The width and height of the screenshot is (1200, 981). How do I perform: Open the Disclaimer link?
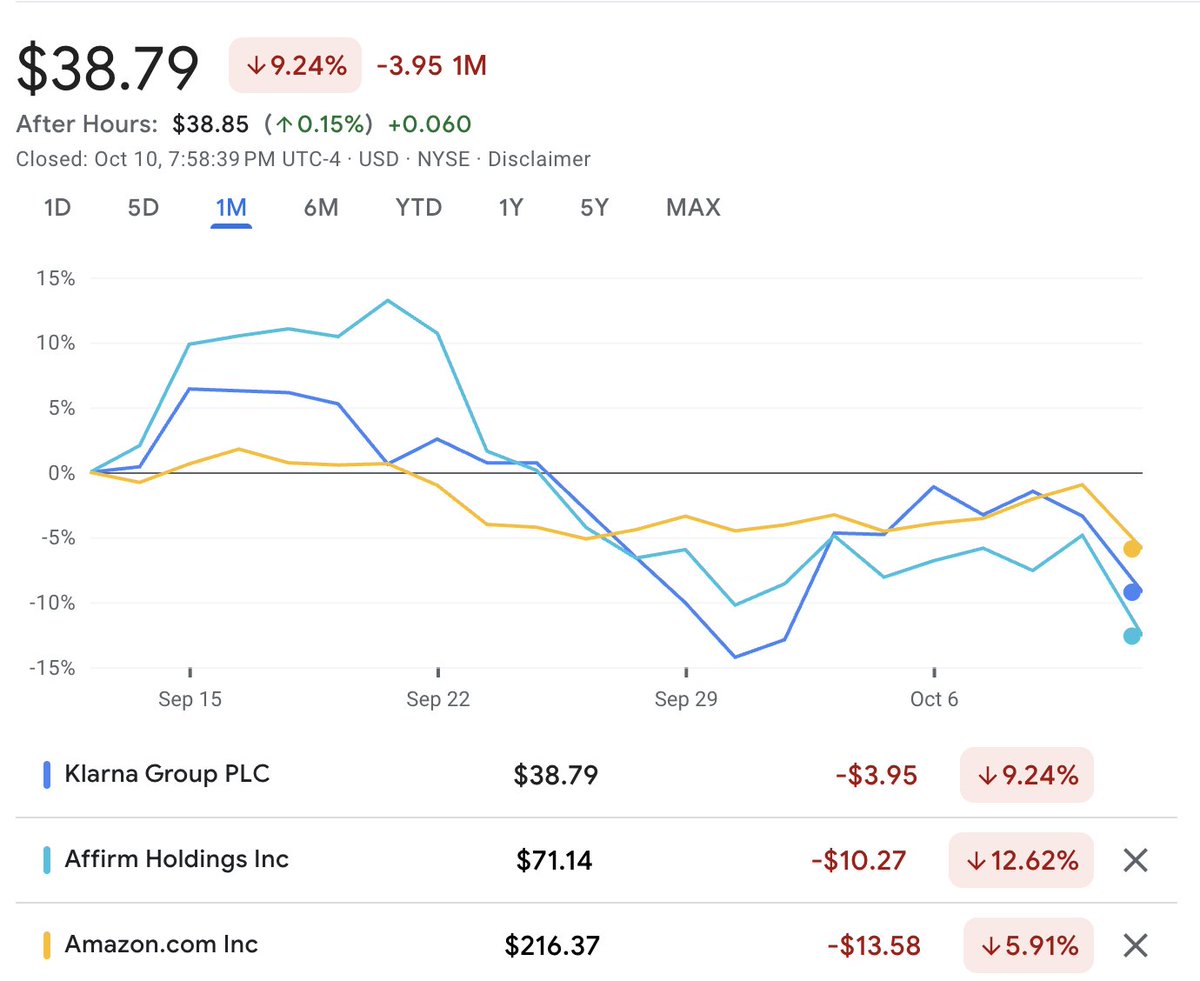tap(539, 159)
